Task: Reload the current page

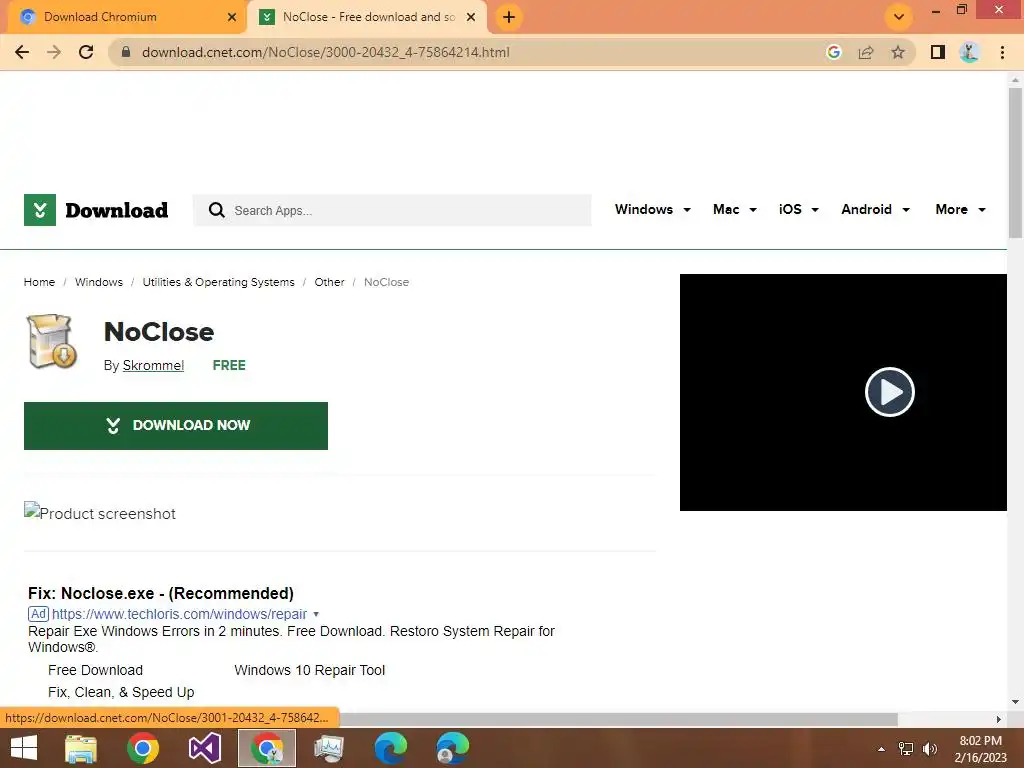Action: tap(86, 52)
